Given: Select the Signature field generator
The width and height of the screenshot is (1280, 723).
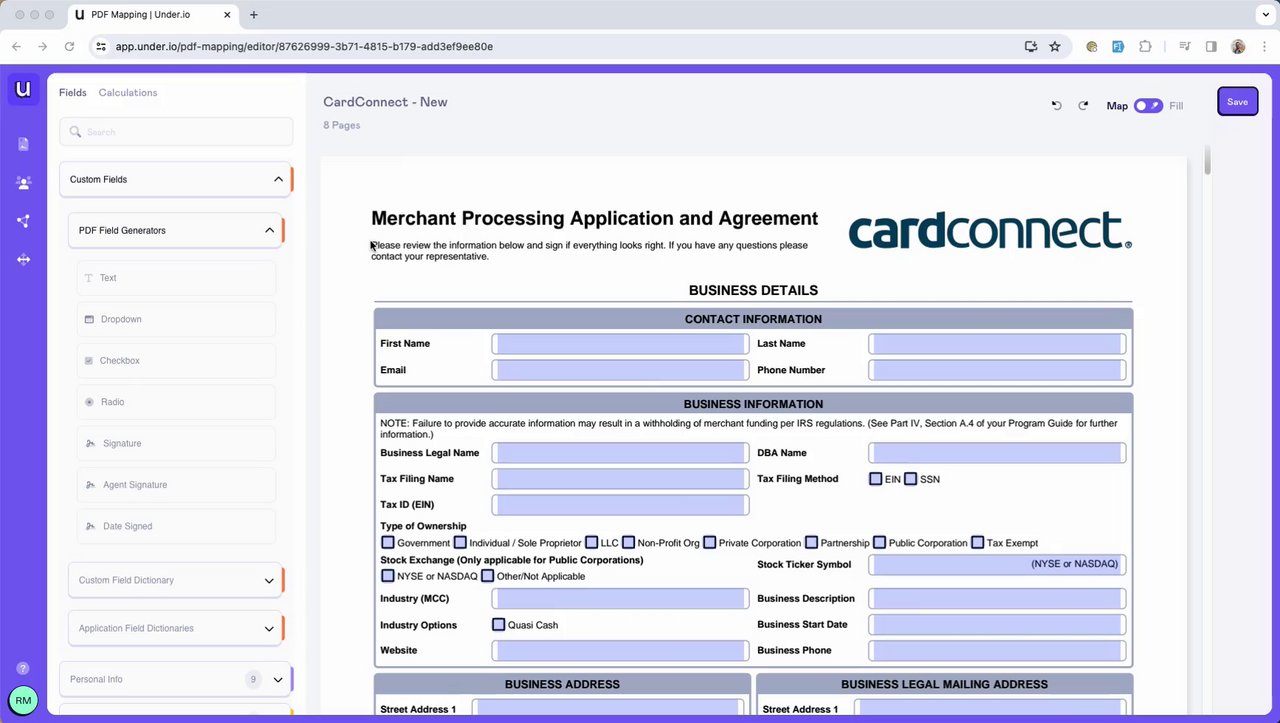Looking at the screenshot, I should point(176,443).
